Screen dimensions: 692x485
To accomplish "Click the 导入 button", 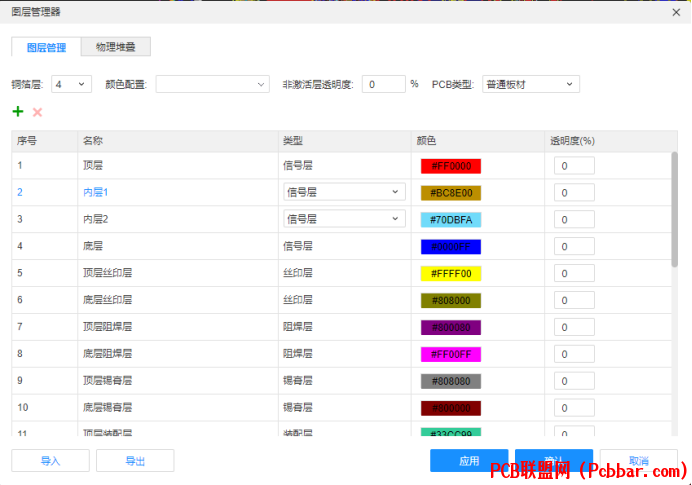I will pos(50,461).
